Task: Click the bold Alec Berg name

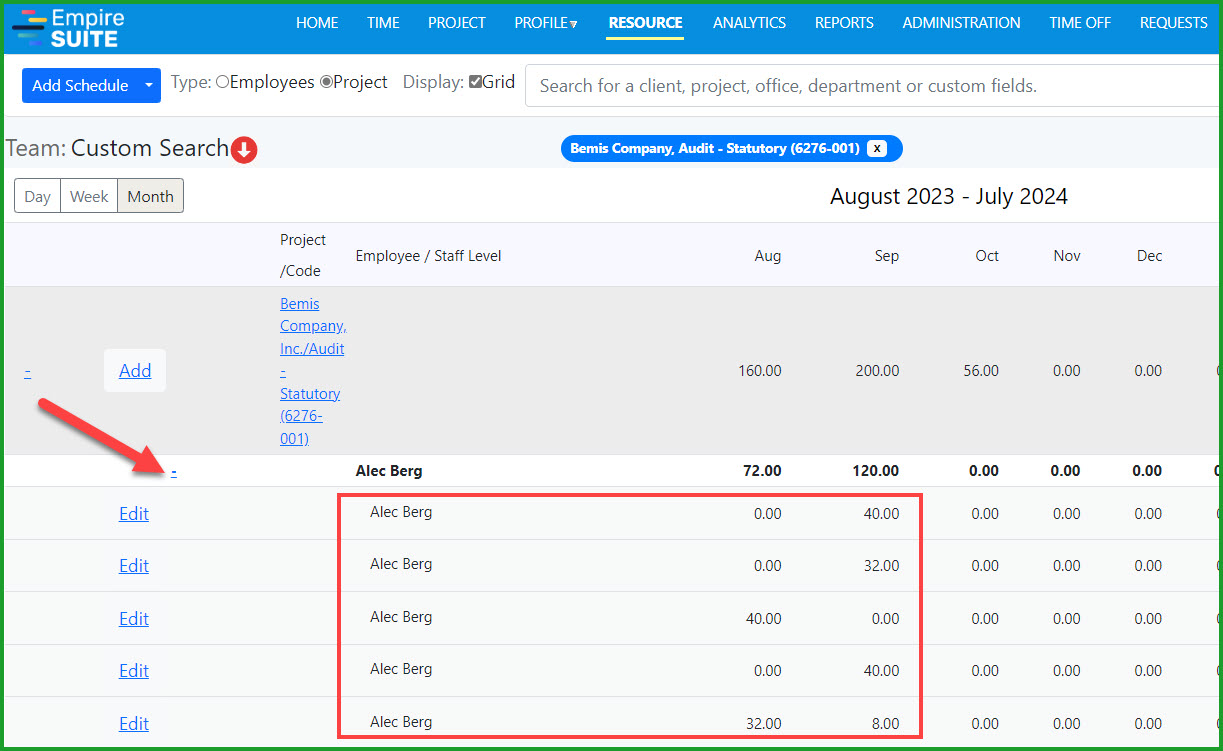Action: 389,471
